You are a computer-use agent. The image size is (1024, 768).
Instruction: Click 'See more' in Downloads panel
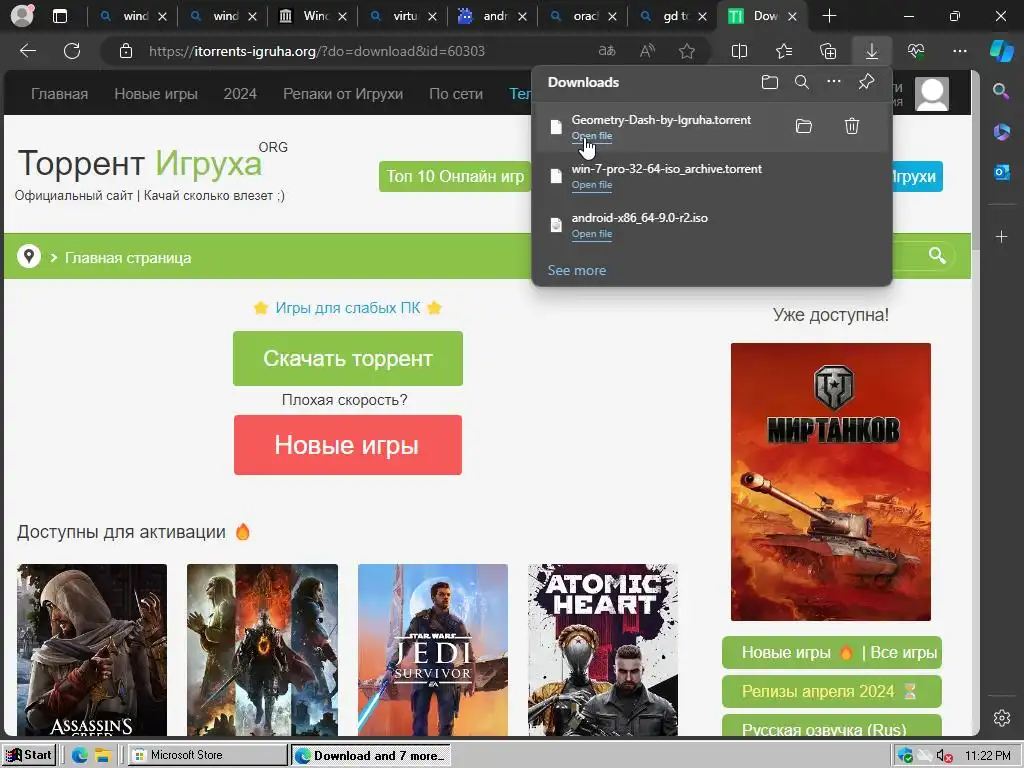(577, 270)
